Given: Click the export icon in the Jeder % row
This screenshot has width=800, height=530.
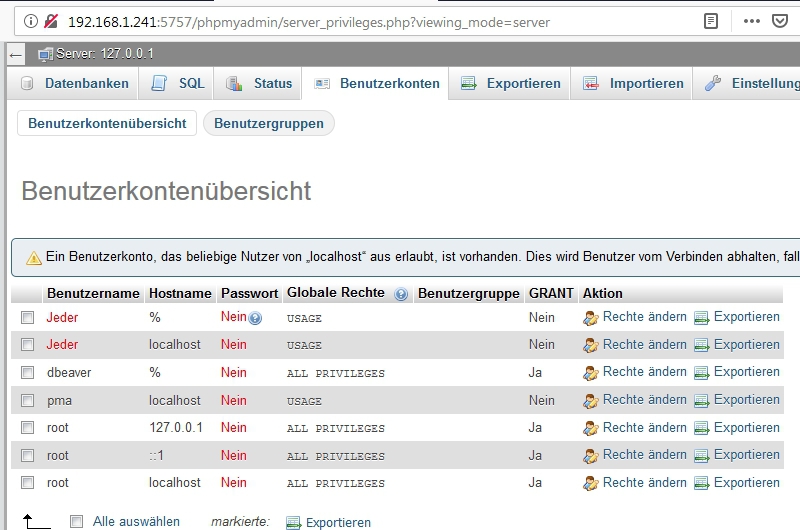Looking at the screenshot, I should click(702, 318).
